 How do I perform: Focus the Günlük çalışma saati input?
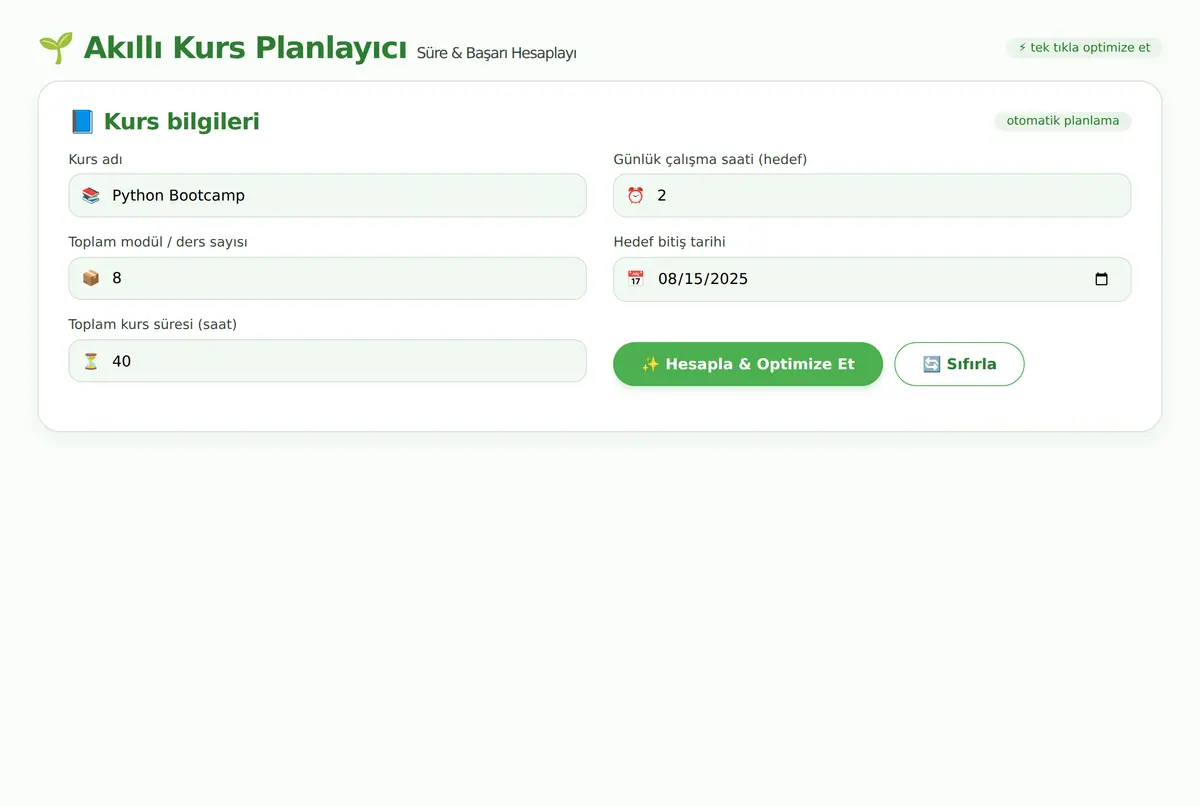click(x=872, y=195)
